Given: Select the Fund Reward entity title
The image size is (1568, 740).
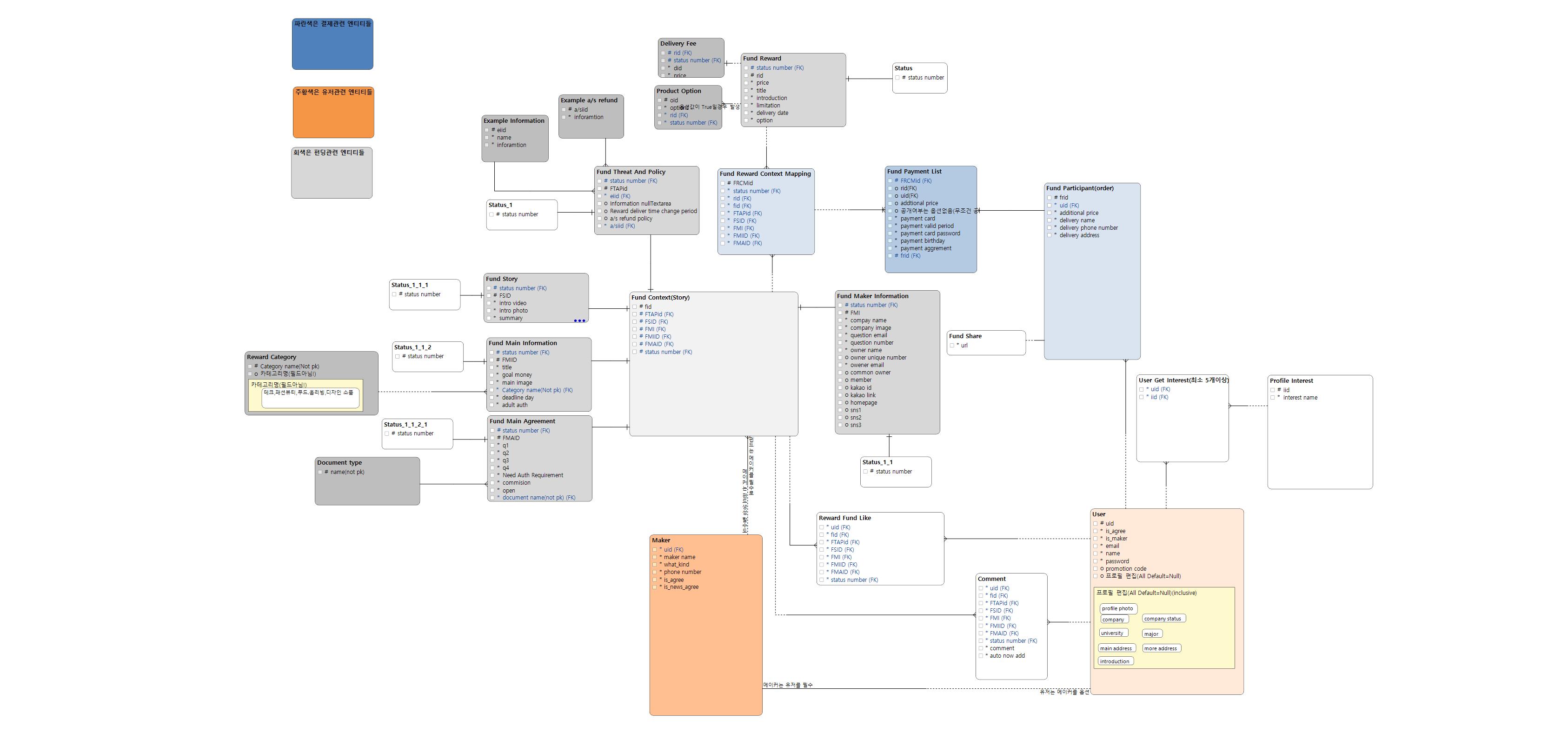Looking at the screenshot, I should [x=762, y=59].
